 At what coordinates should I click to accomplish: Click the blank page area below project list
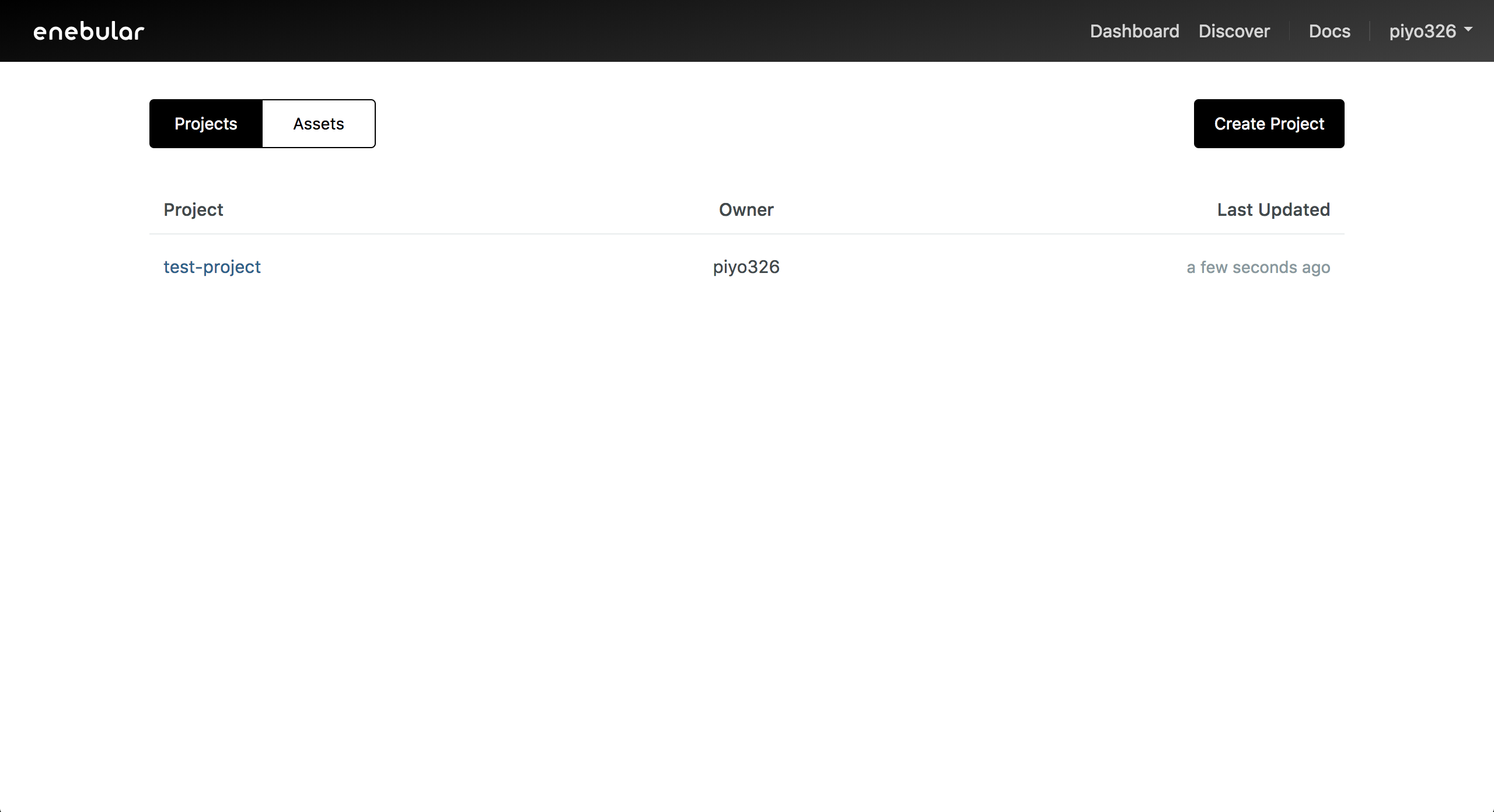[747, 525]
